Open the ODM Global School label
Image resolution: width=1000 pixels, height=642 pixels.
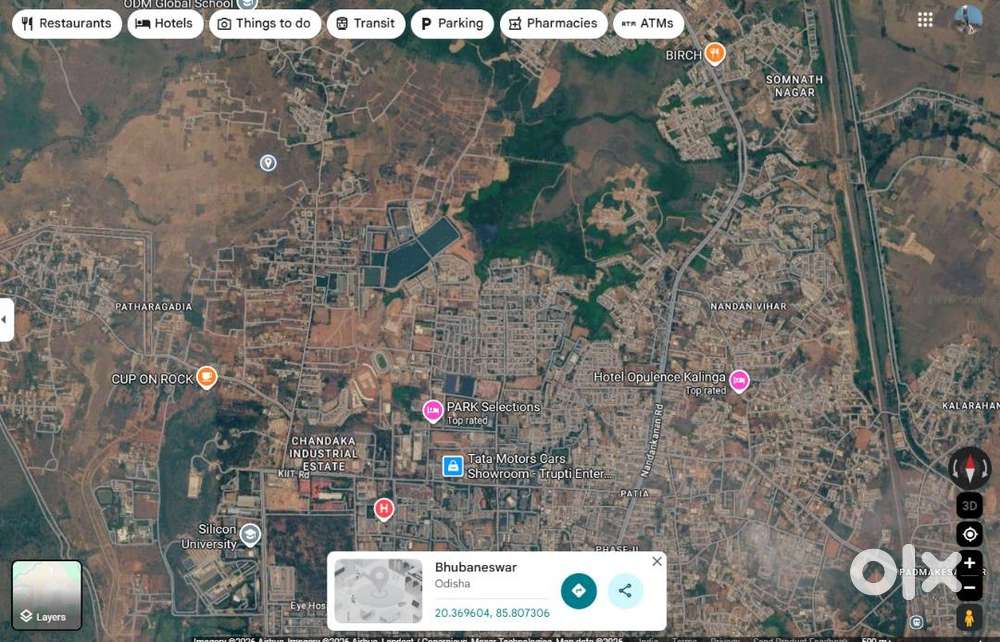point(179,4)
